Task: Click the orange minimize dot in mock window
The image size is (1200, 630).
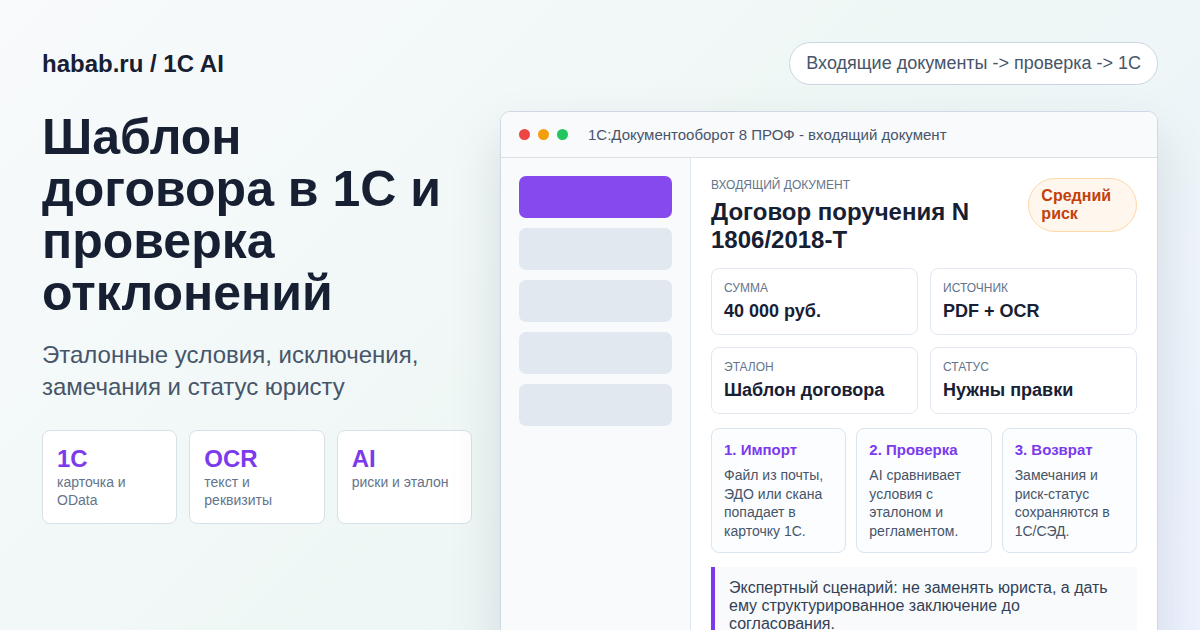Action: (x=543, y=135)
